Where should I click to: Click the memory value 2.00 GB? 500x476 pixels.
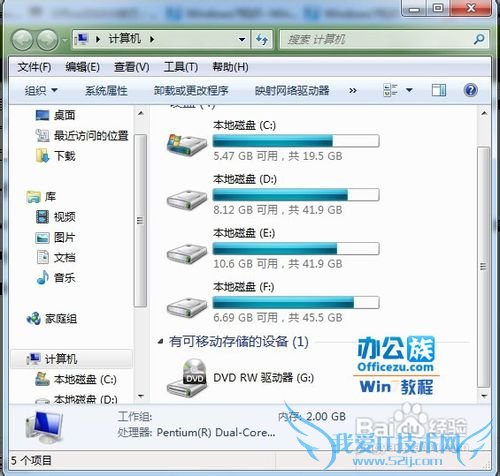(326, 416)
